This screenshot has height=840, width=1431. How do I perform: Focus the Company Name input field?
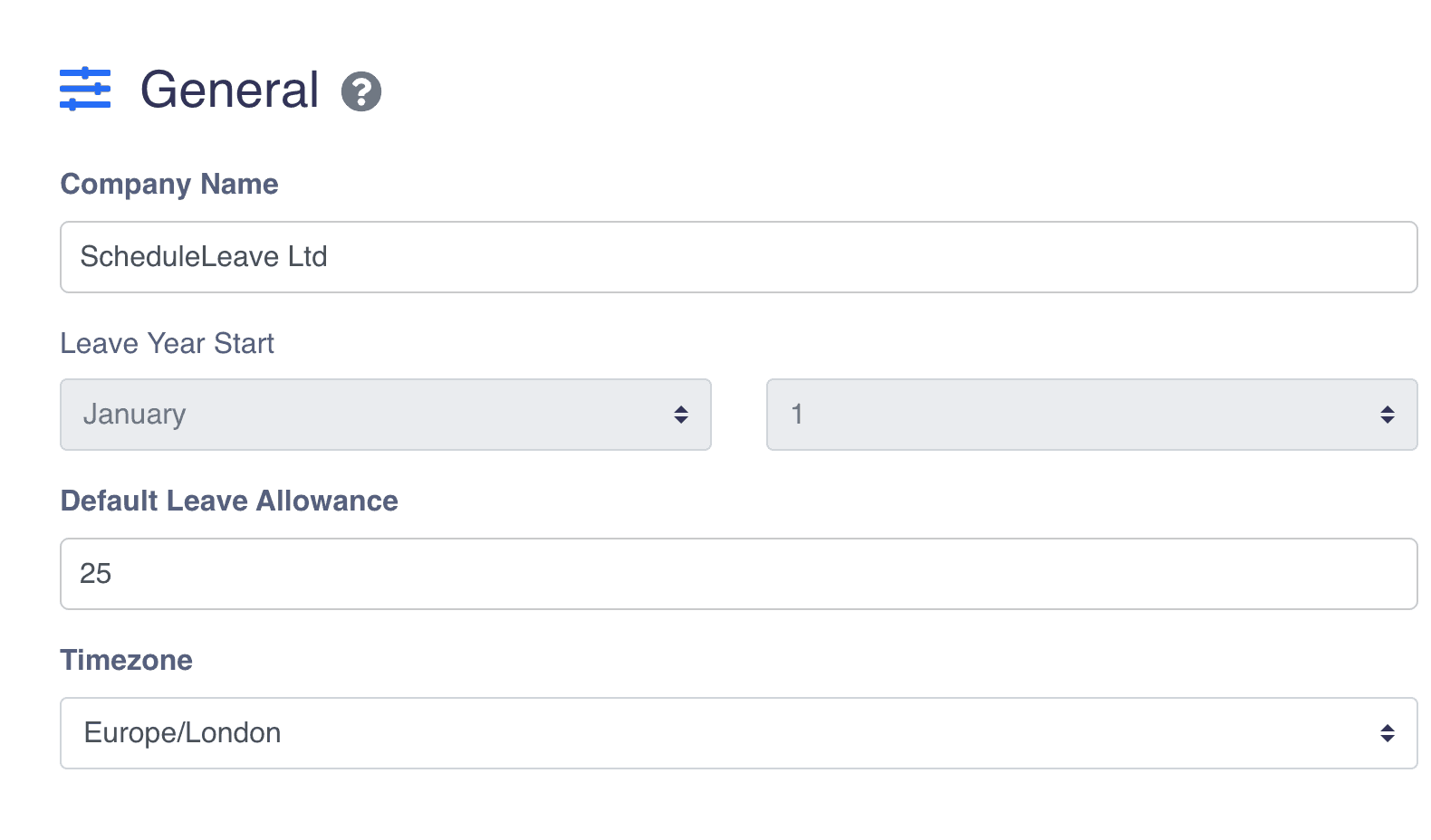(x=738, y=257)
